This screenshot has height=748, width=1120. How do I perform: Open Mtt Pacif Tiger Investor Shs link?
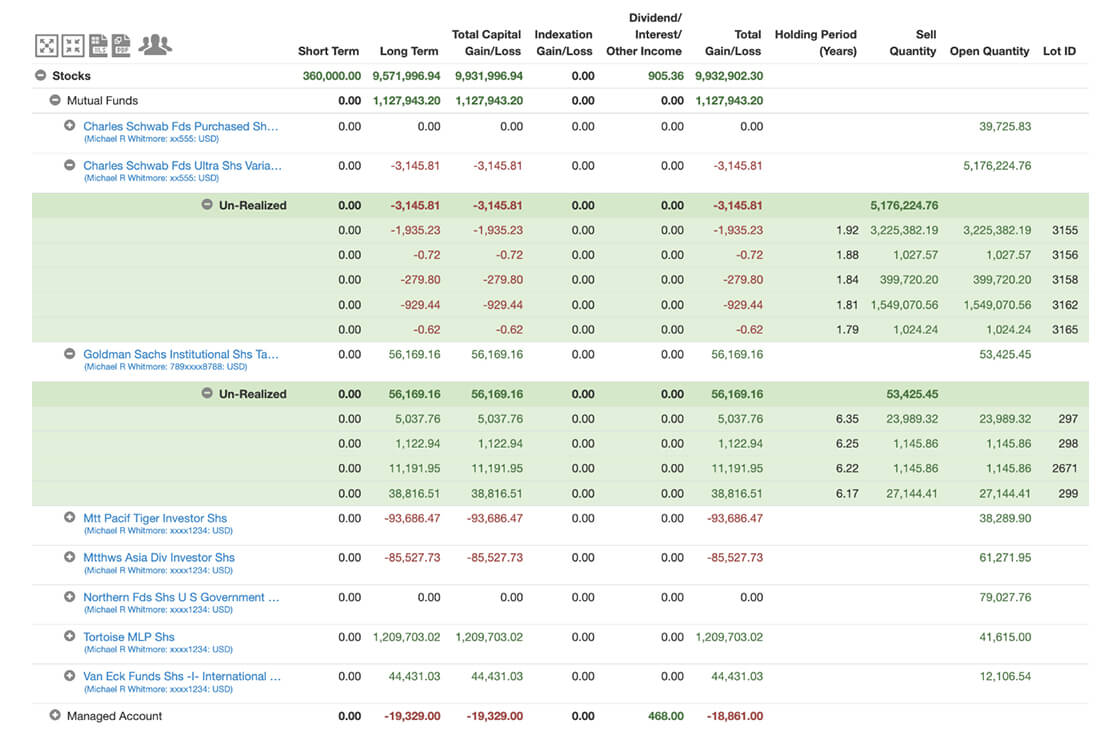155,518
